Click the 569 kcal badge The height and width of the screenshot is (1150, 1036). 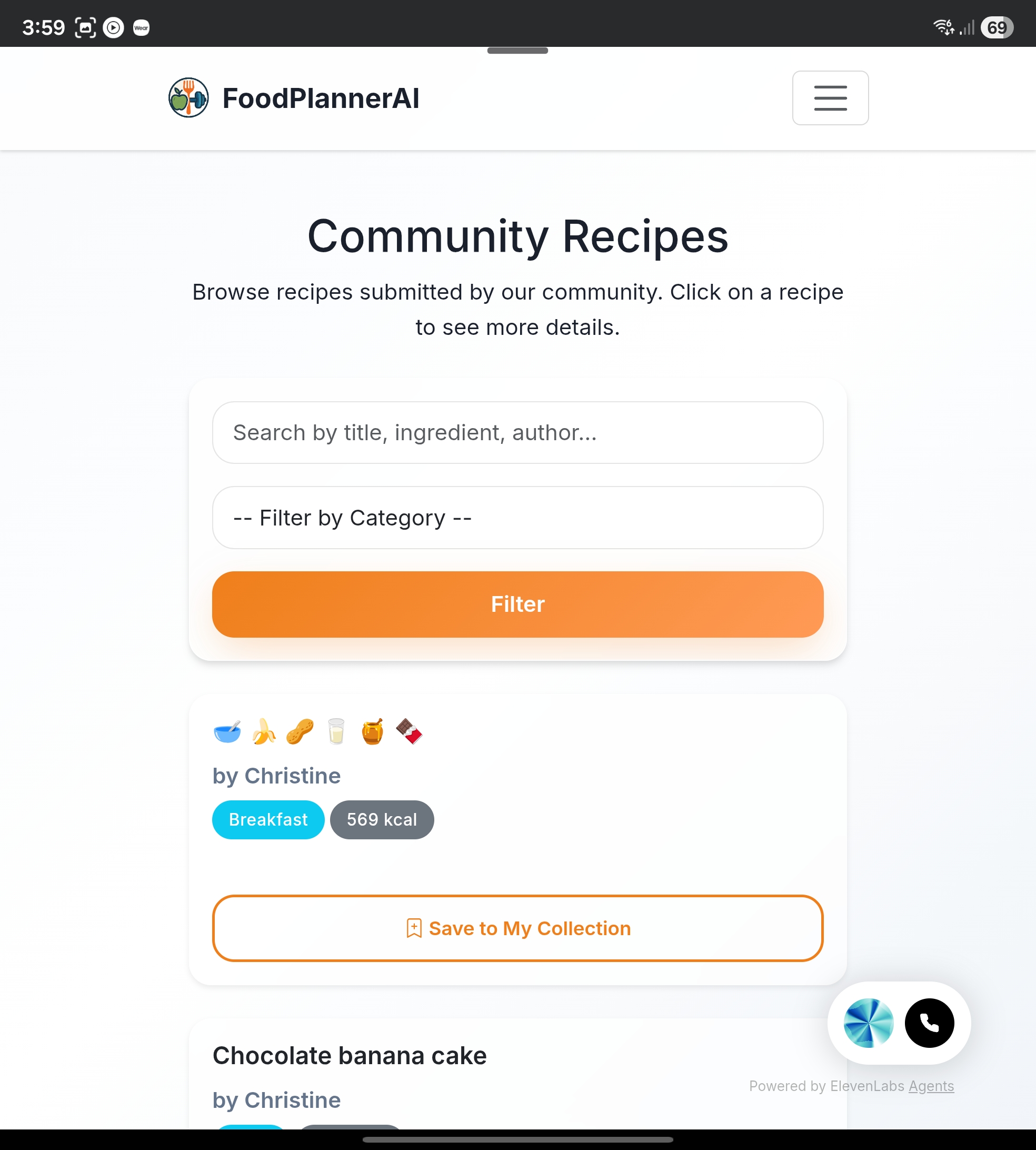382,820
